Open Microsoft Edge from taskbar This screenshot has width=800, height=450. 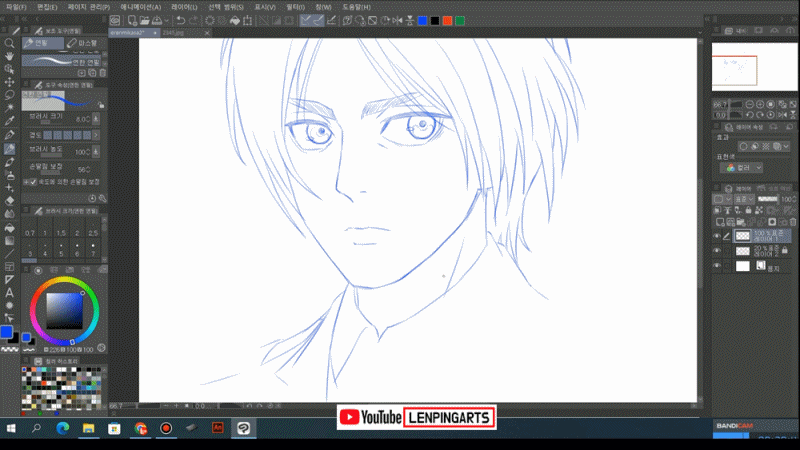[x=63, y=428]
